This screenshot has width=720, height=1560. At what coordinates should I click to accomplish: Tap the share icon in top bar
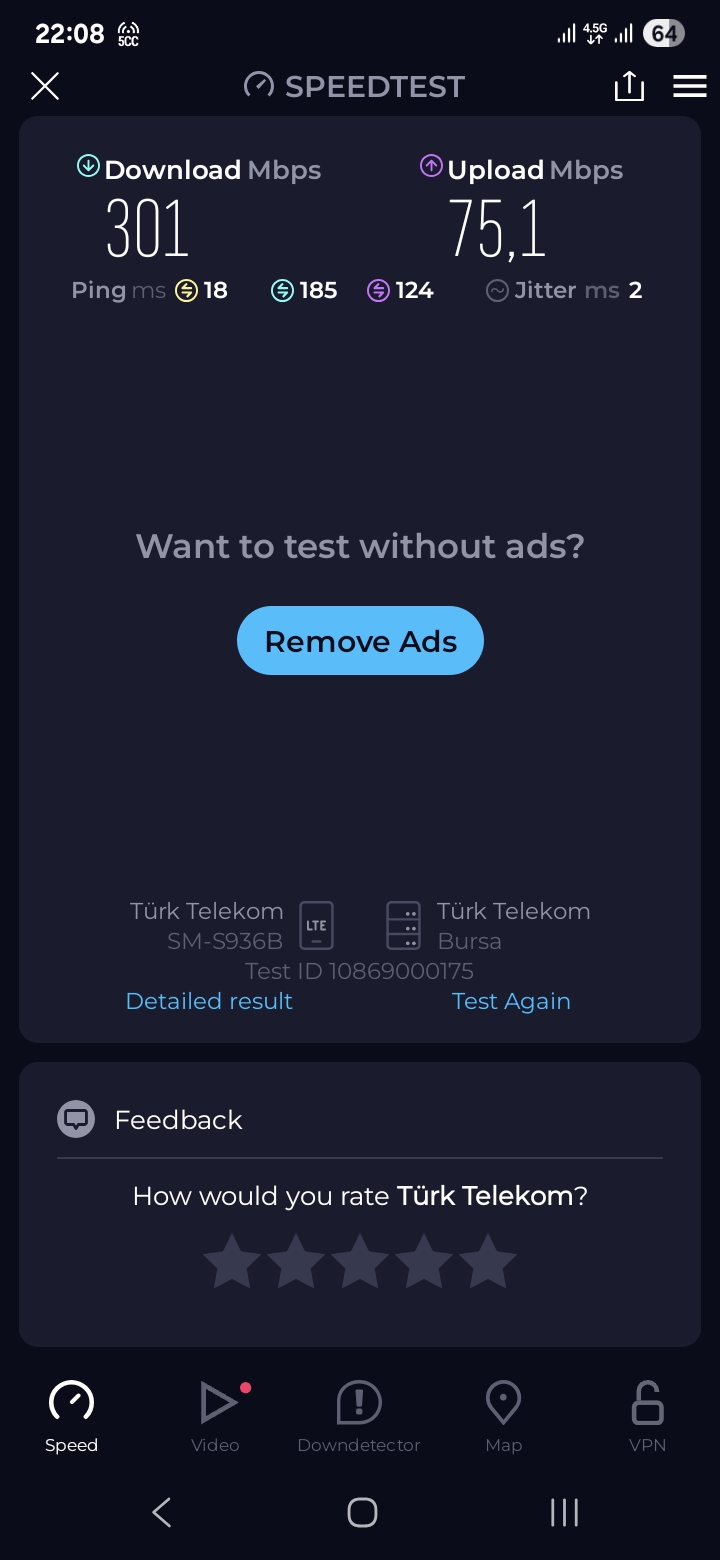tap(629, 86)
